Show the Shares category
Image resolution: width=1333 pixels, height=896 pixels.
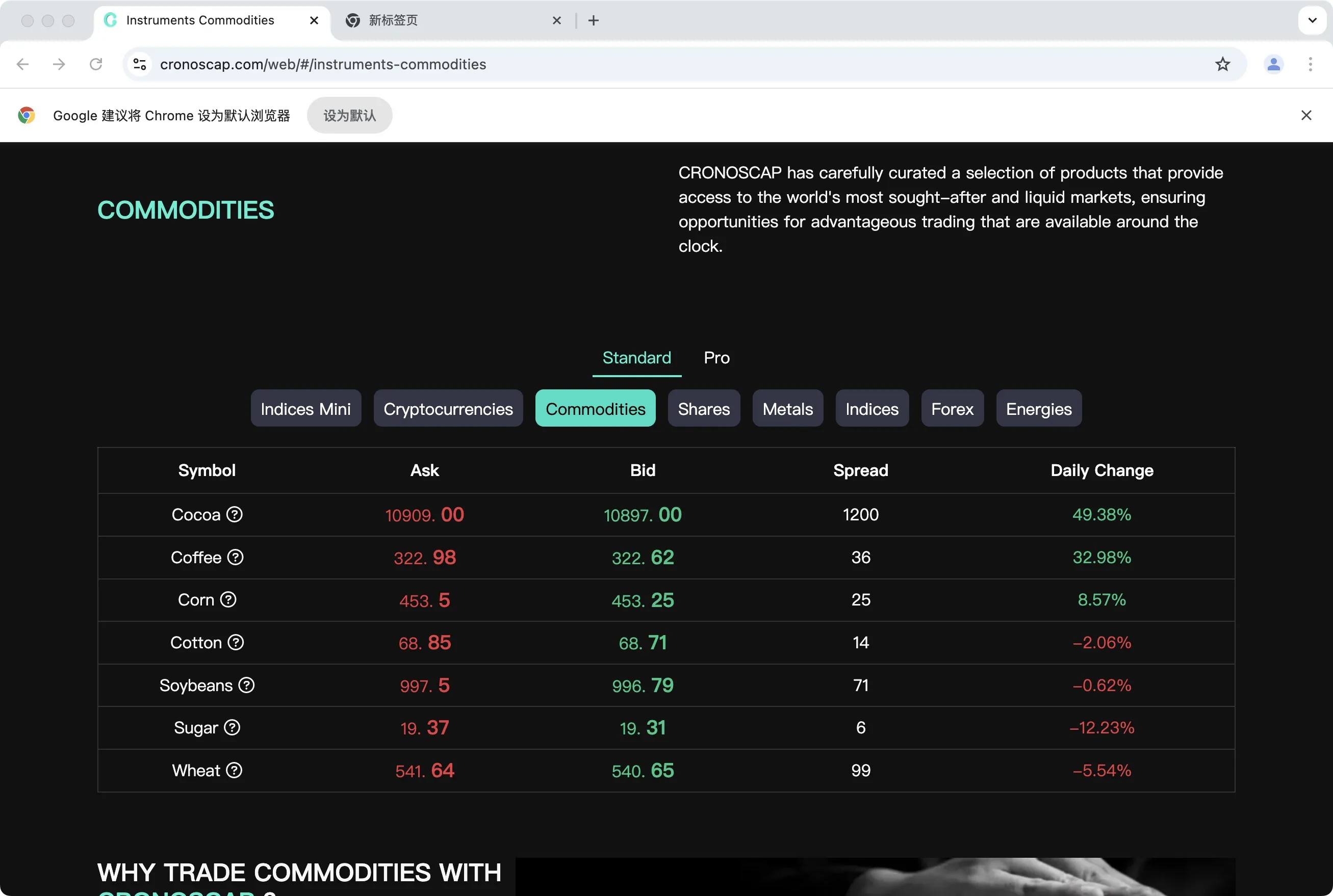click(704, 408)
